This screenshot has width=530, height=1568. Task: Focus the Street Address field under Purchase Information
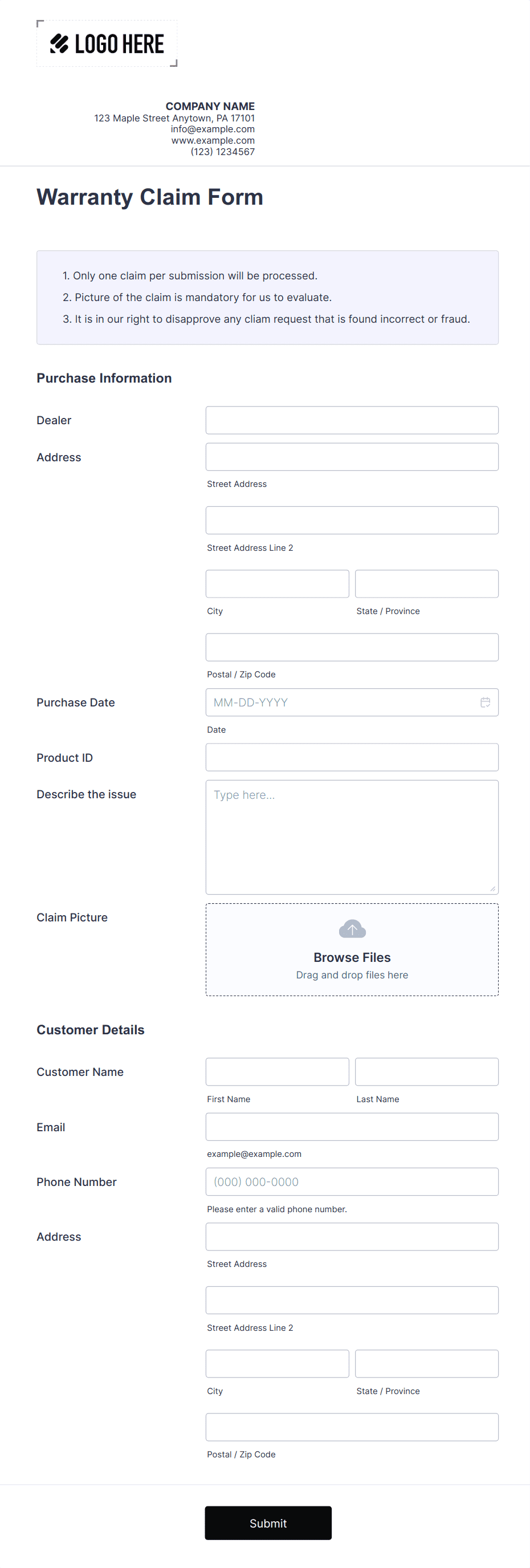(x=352, y=456)
